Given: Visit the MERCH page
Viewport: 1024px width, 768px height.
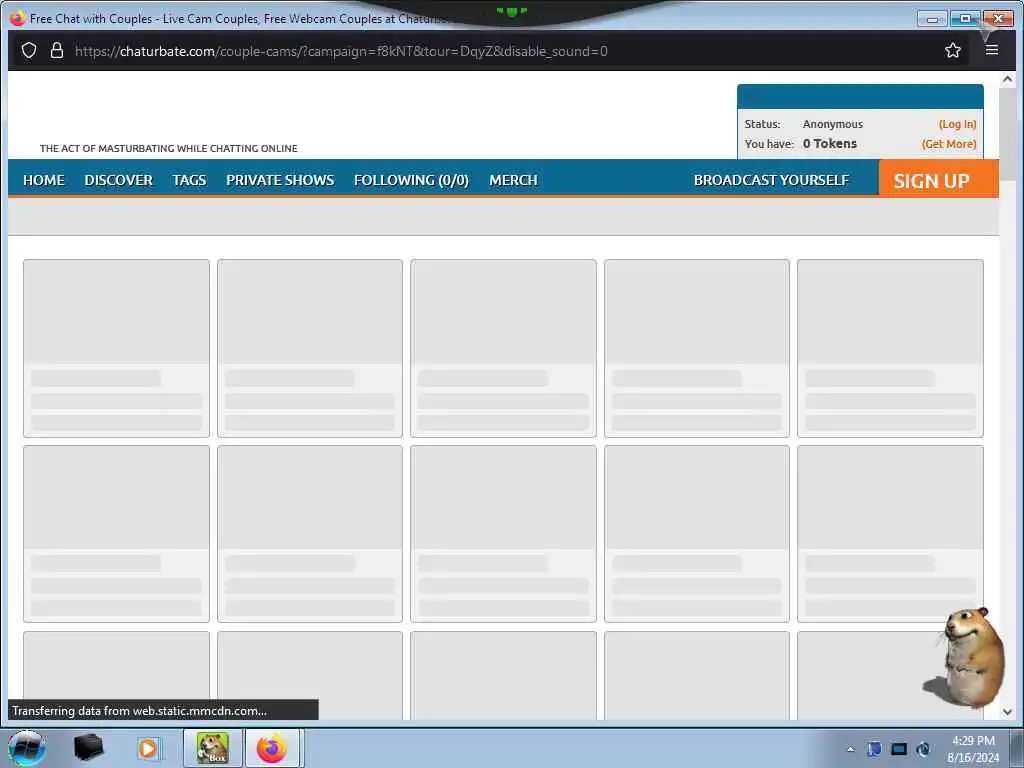Looking at the screenshot, I should 513,180.
